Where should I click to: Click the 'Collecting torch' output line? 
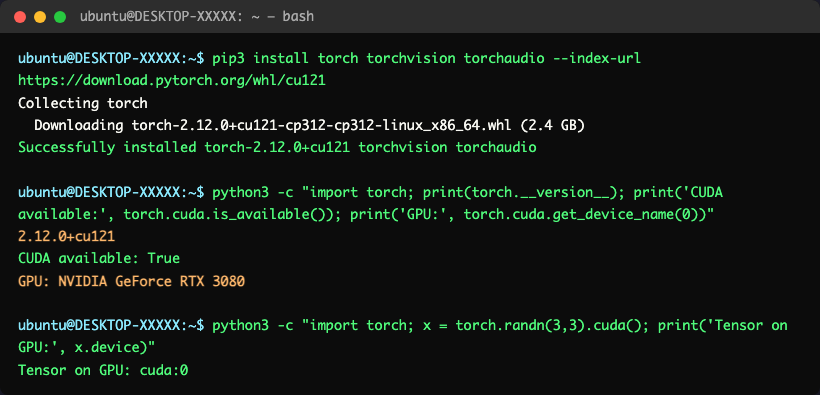83,103
